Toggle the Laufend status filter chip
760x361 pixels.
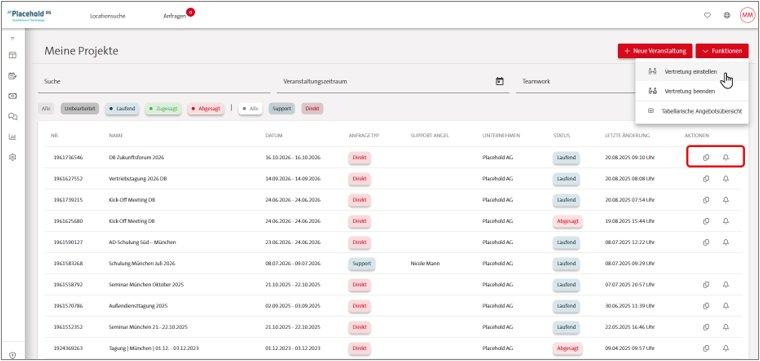click(122, 109)
